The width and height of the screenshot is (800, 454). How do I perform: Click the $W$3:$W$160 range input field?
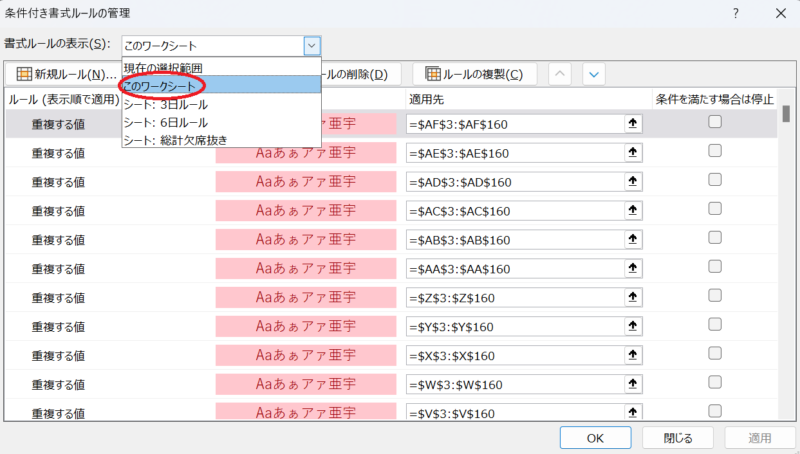[515, 385]
